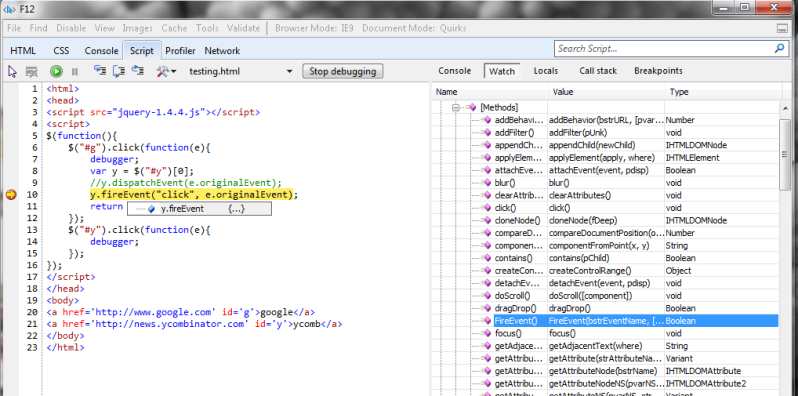Open Document Mode: Quirks menu
Viewport: 798px width, 396px height.
(x=414, y=29)
